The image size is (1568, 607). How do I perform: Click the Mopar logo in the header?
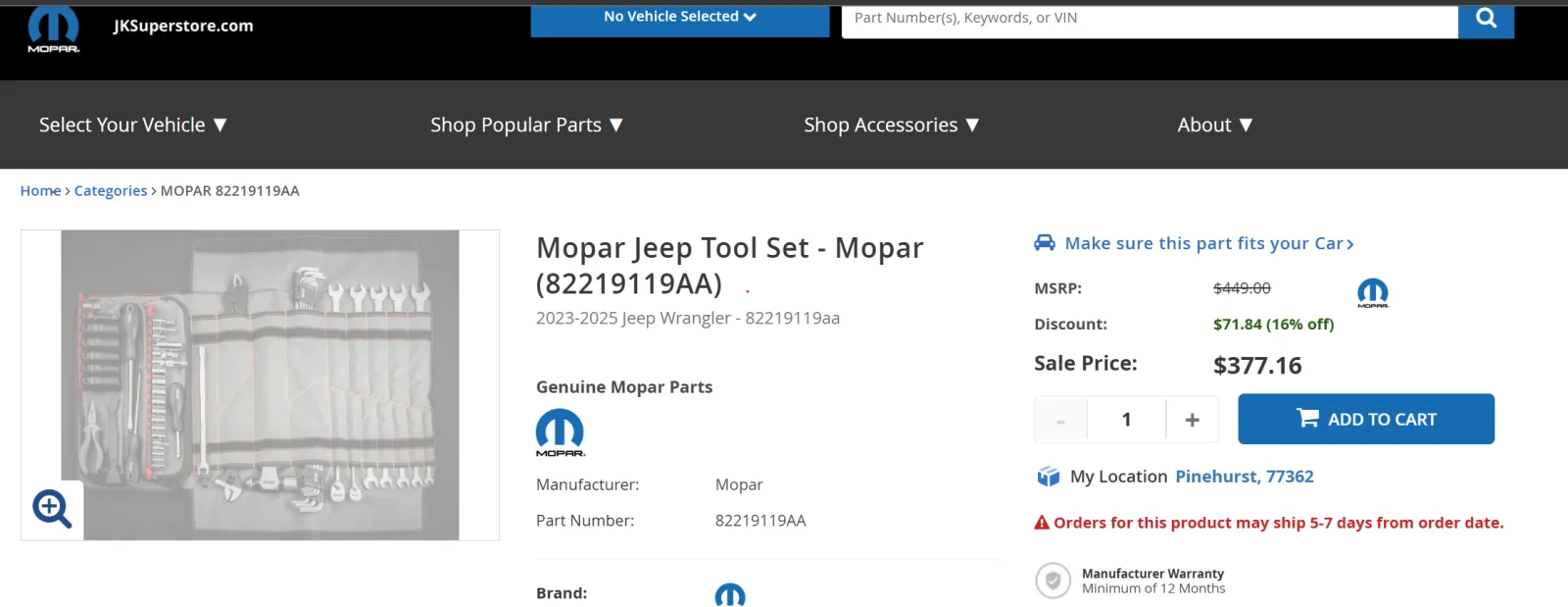point(53,28)
